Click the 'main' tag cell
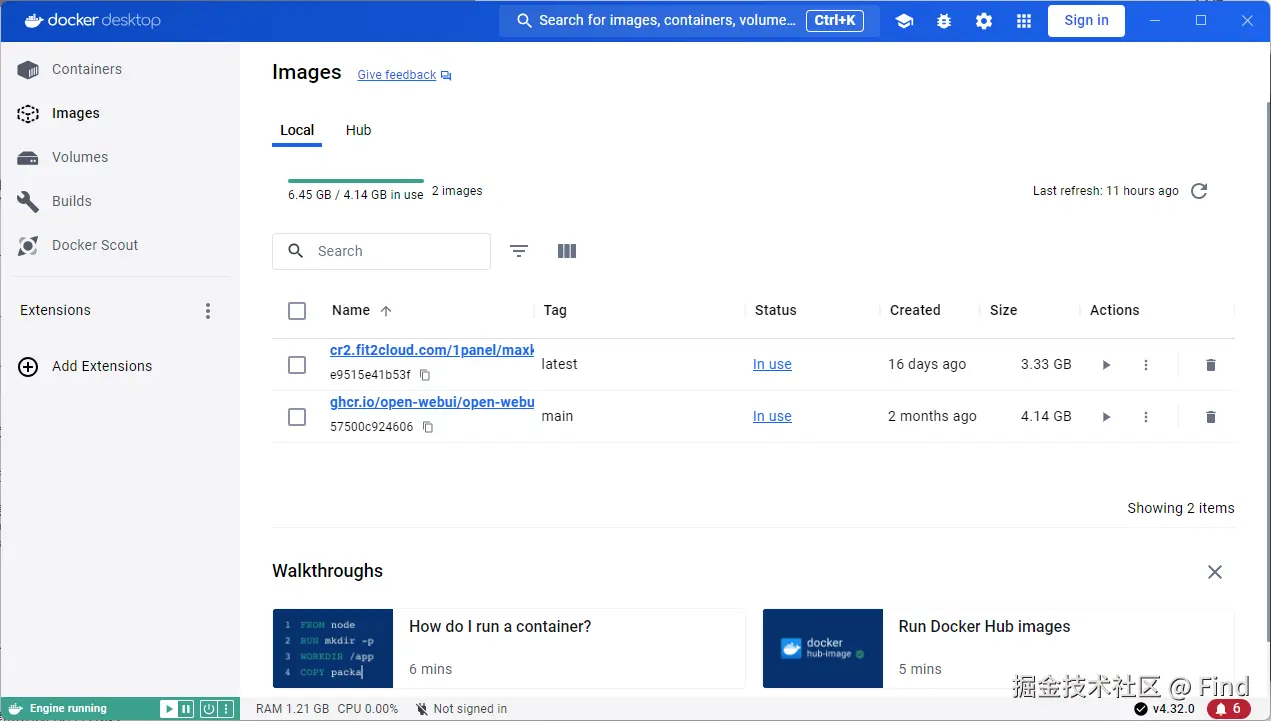 (557, 417)
